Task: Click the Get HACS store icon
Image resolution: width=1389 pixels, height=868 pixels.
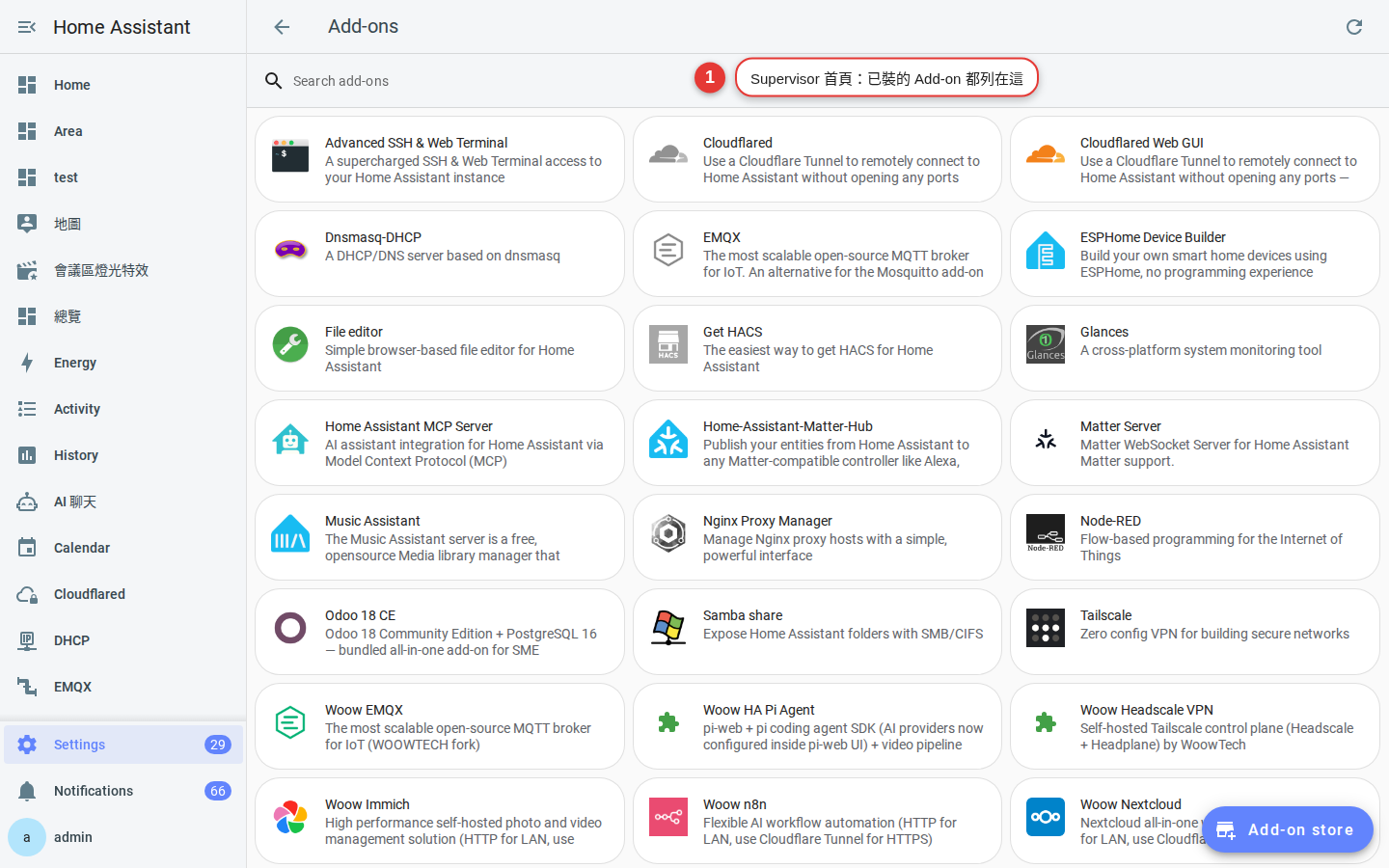Action: pyautogui.click(x=668, y=344)
